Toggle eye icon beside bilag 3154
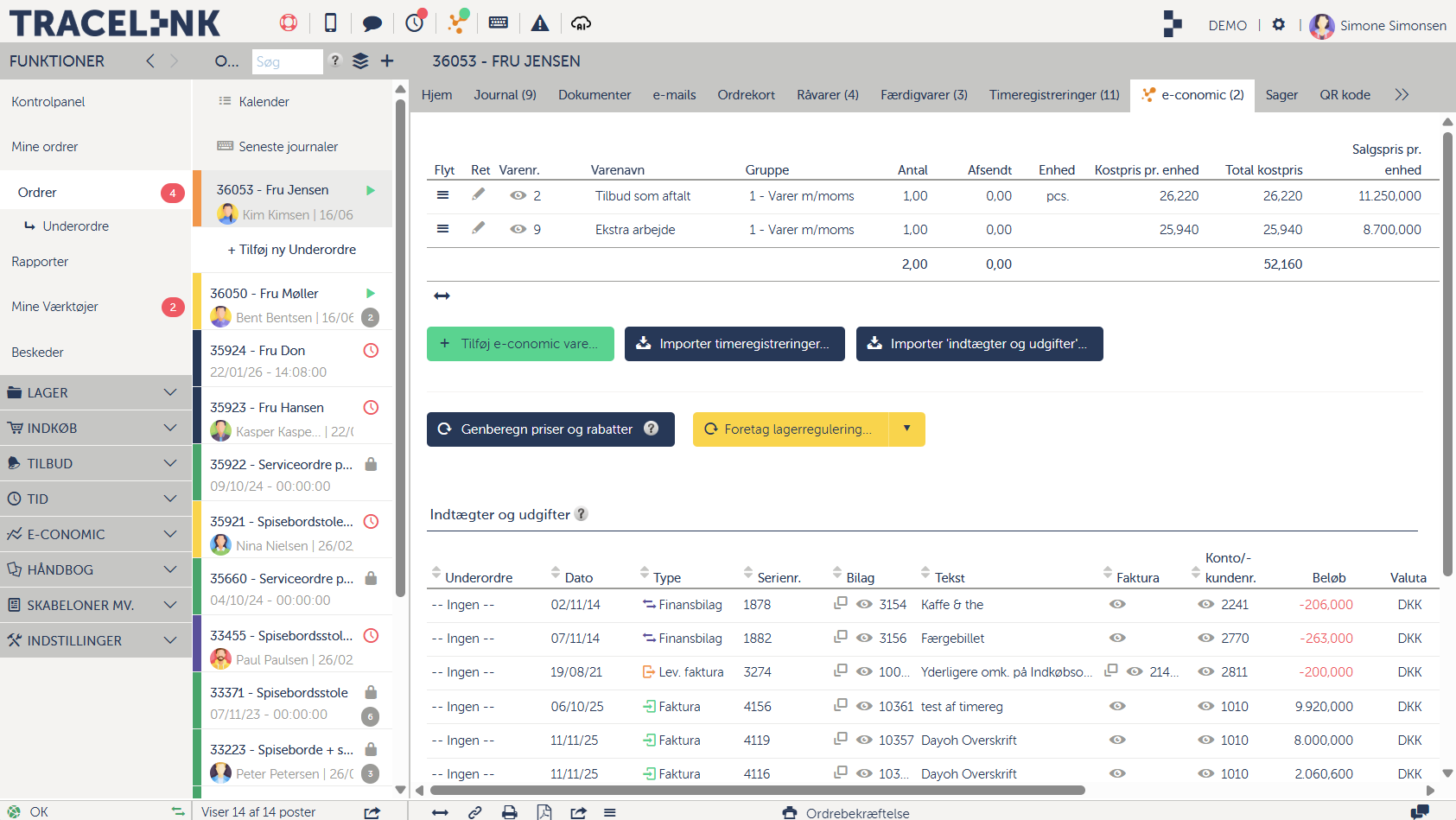This screenshot has height=820, width=1456. (x=863, y=605)
